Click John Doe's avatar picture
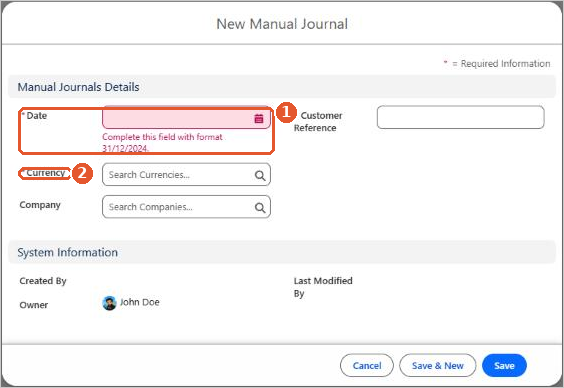Viewport: 564px width, 388px height. pos(109,303)
